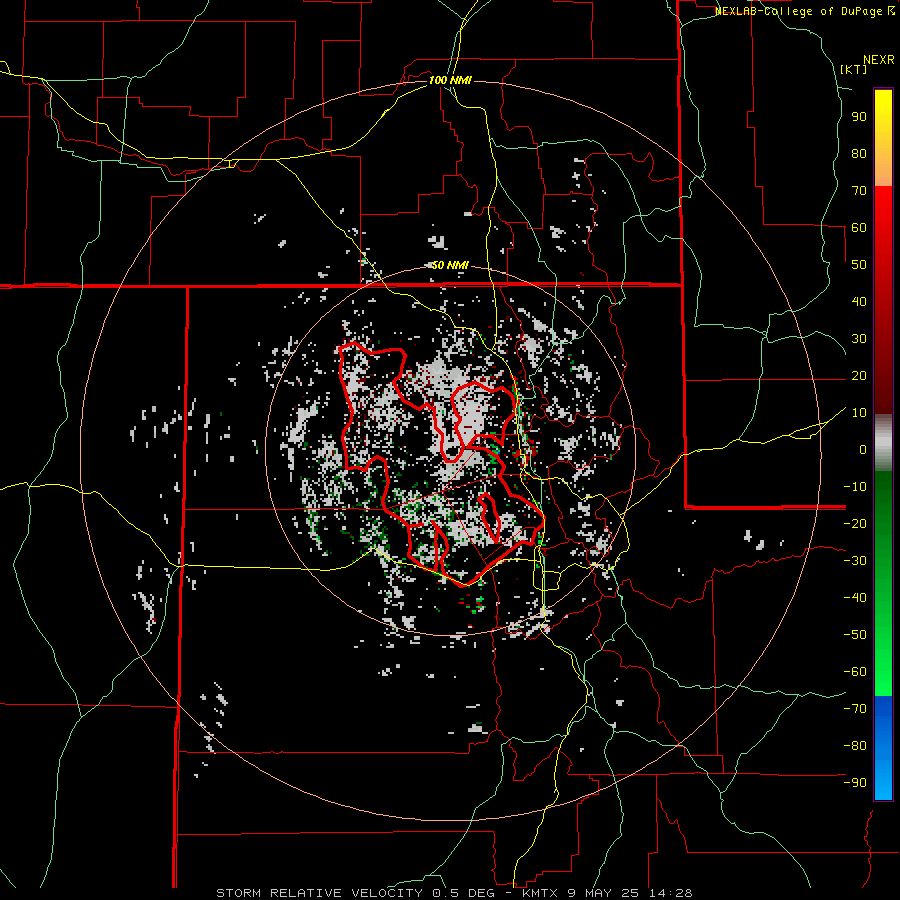
Task: Click the KMTX station identifier
Action: pos(542,893)
